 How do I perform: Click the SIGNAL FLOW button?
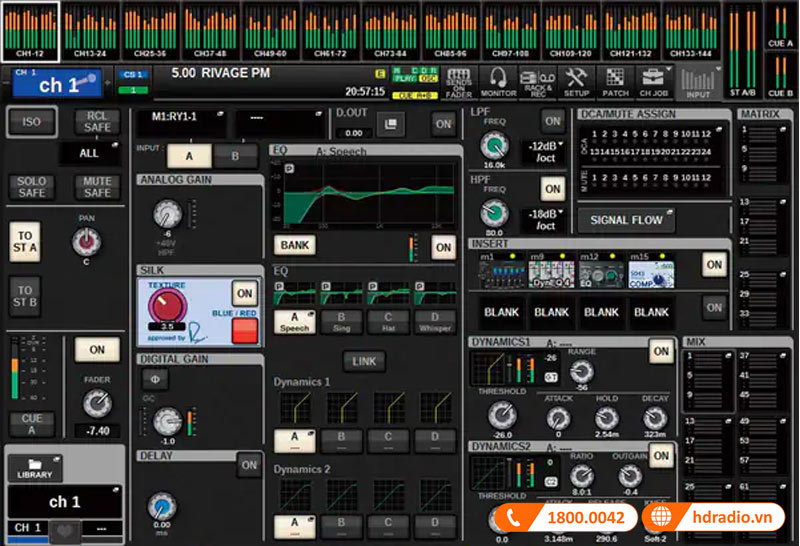click(x=627, y=220)
